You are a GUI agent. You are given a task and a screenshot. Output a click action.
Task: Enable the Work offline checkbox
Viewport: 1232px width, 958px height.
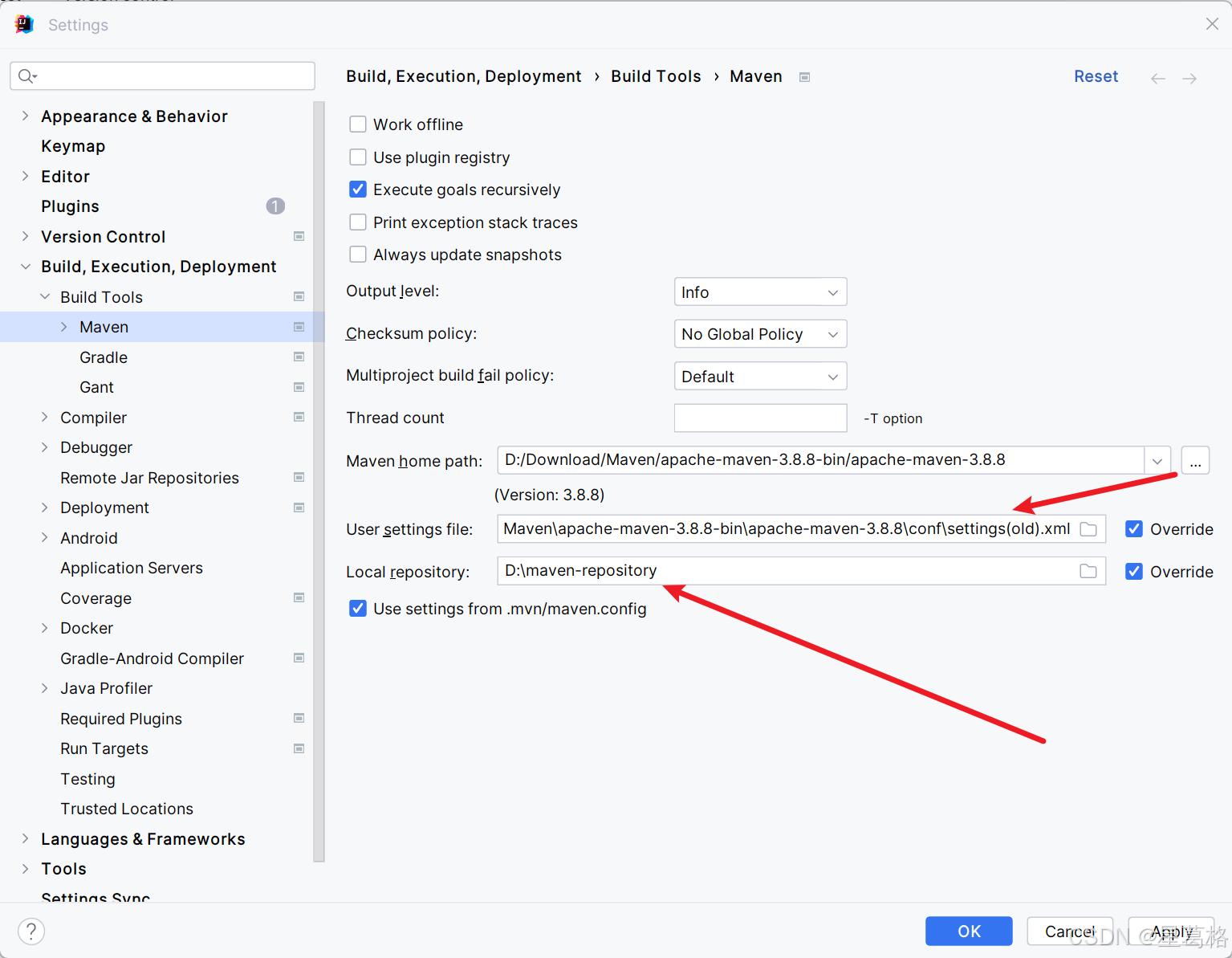[358, 124]
